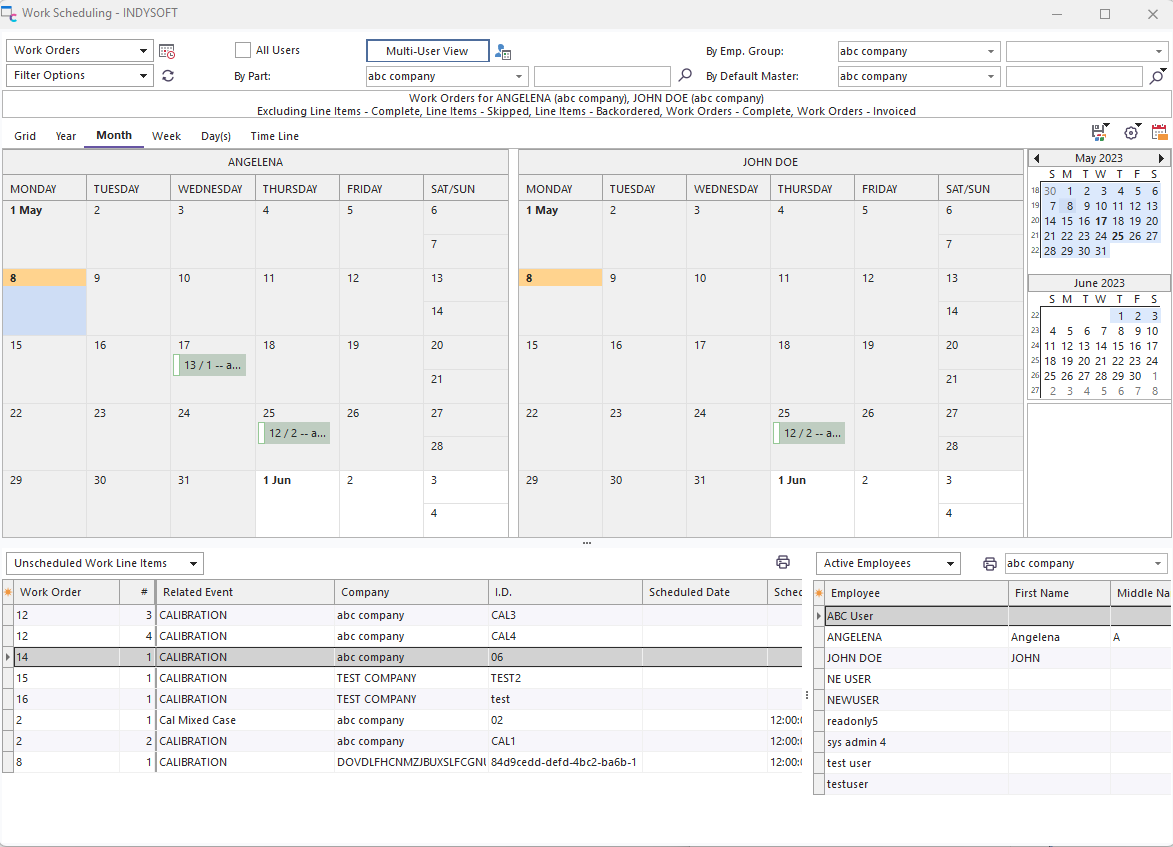This screenshot has width=1173, height=847.
Task: Click the save layout icon above the calendar
Action: [x=1100, y=132]
